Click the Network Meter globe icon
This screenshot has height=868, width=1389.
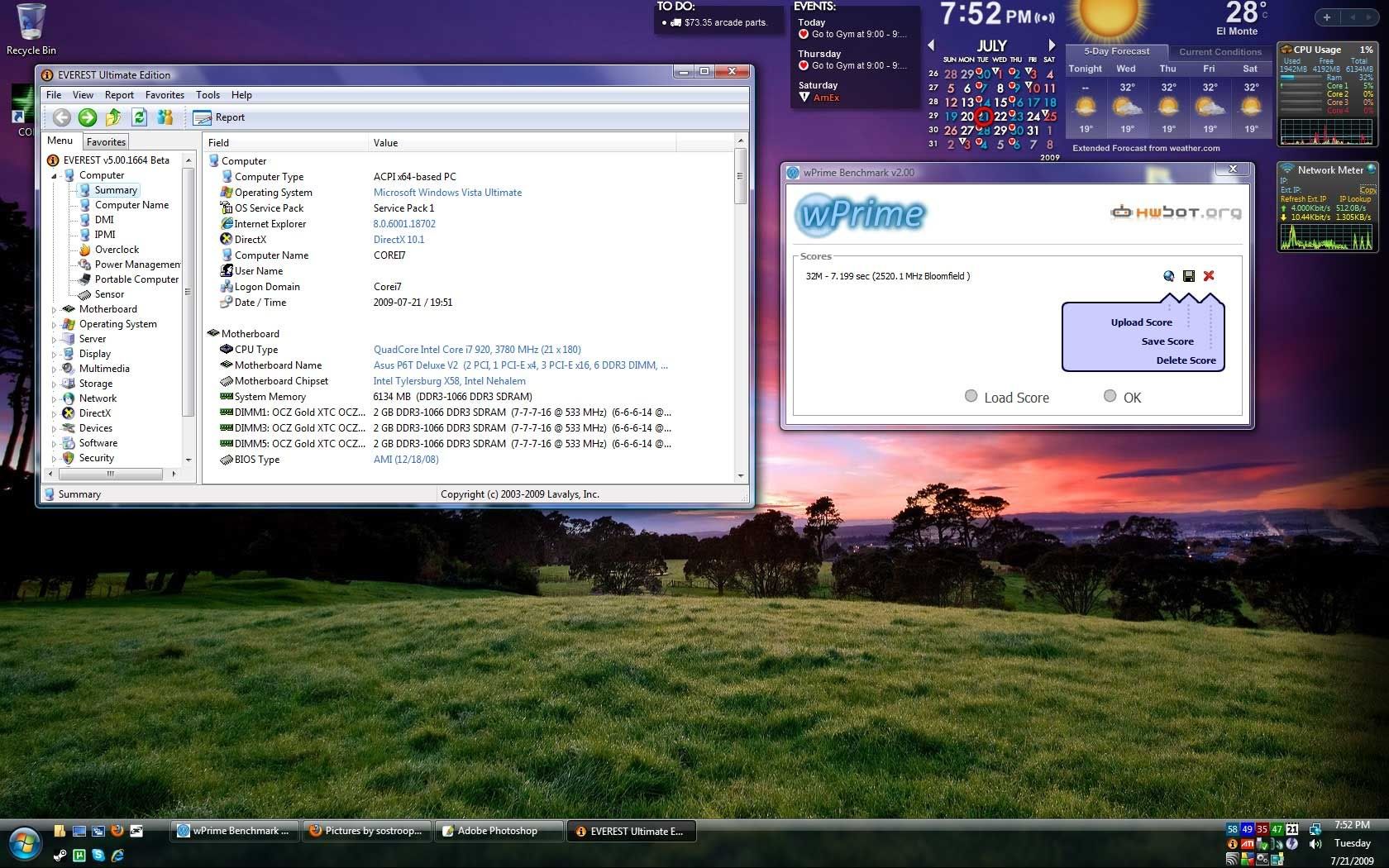point(1372,169)
